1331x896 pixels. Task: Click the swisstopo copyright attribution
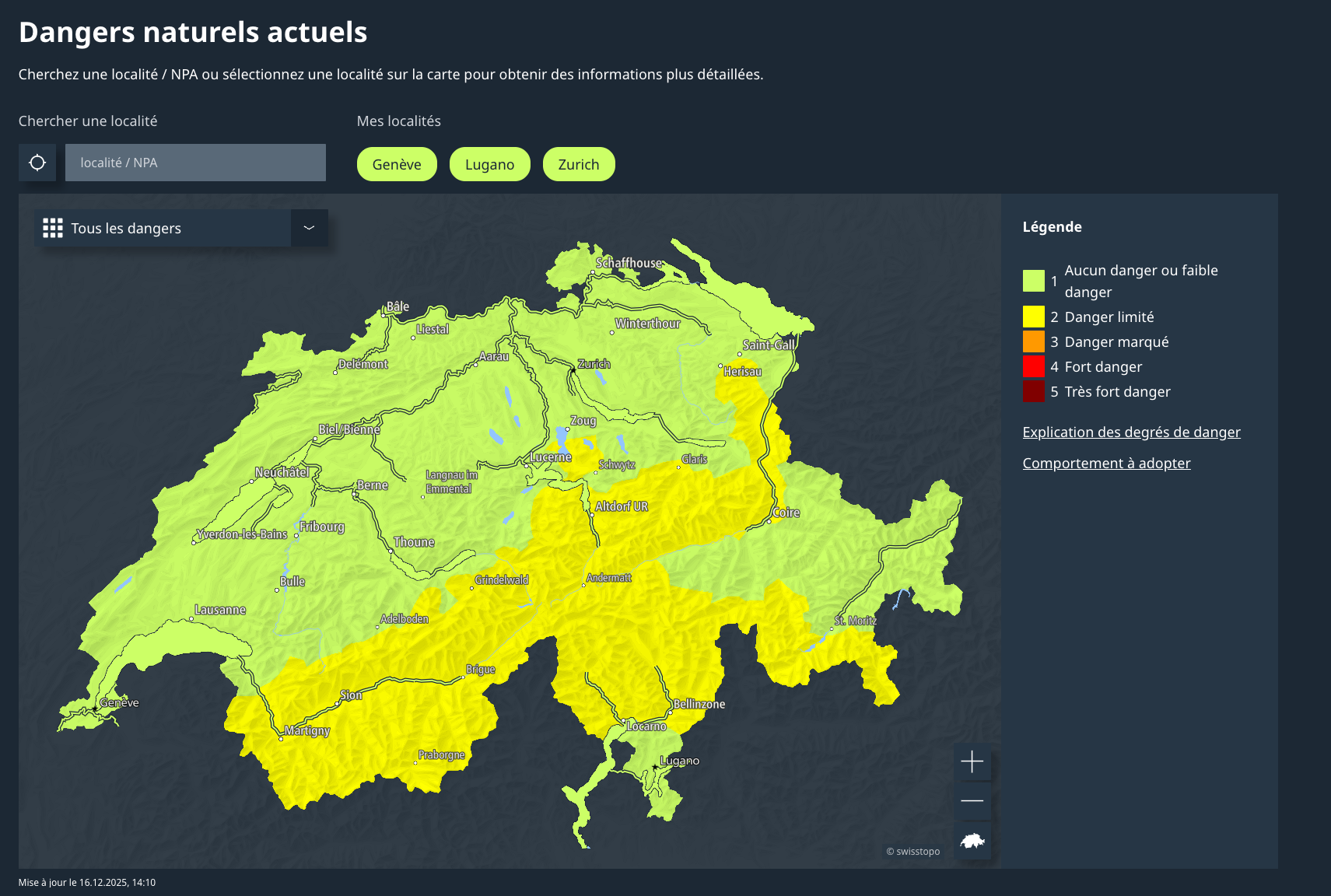912,851
